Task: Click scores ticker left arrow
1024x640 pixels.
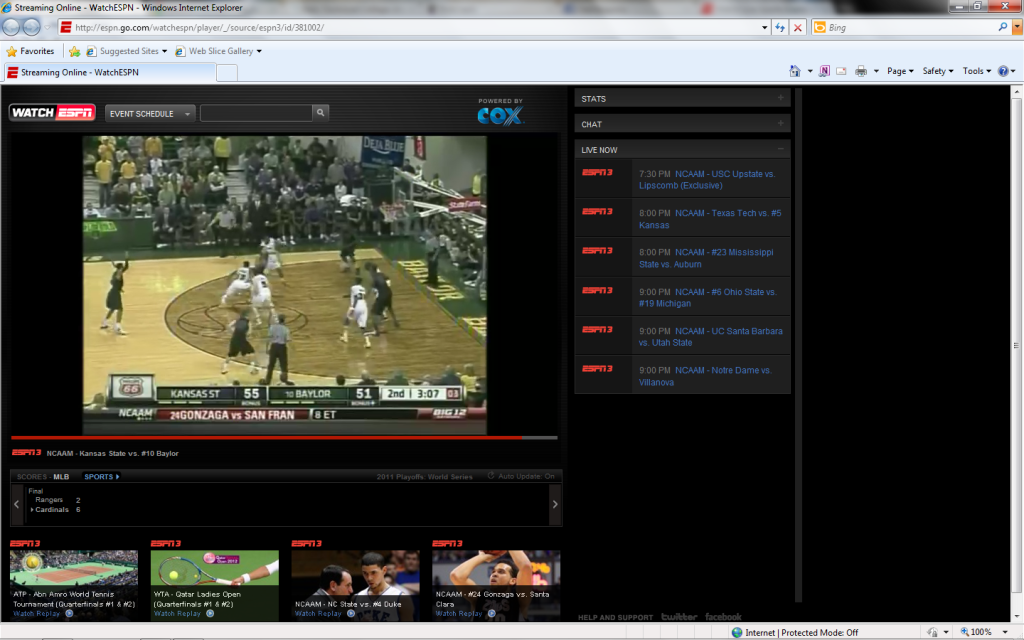Action: (17, 504)
